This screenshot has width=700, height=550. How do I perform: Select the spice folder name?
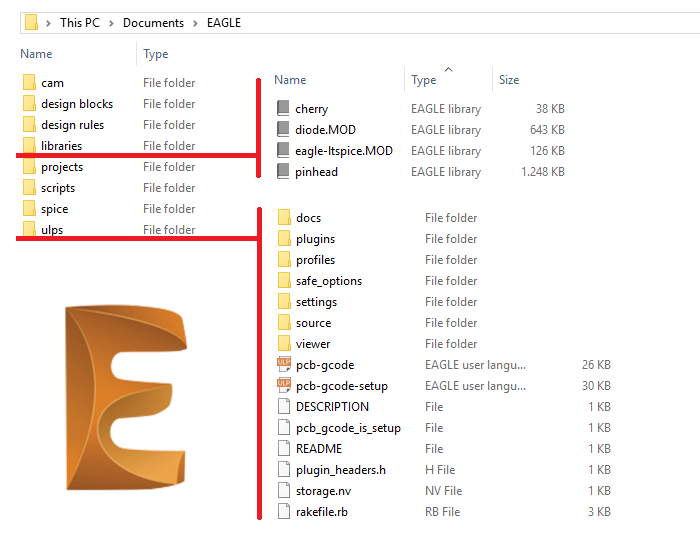(x=54, y=209)
